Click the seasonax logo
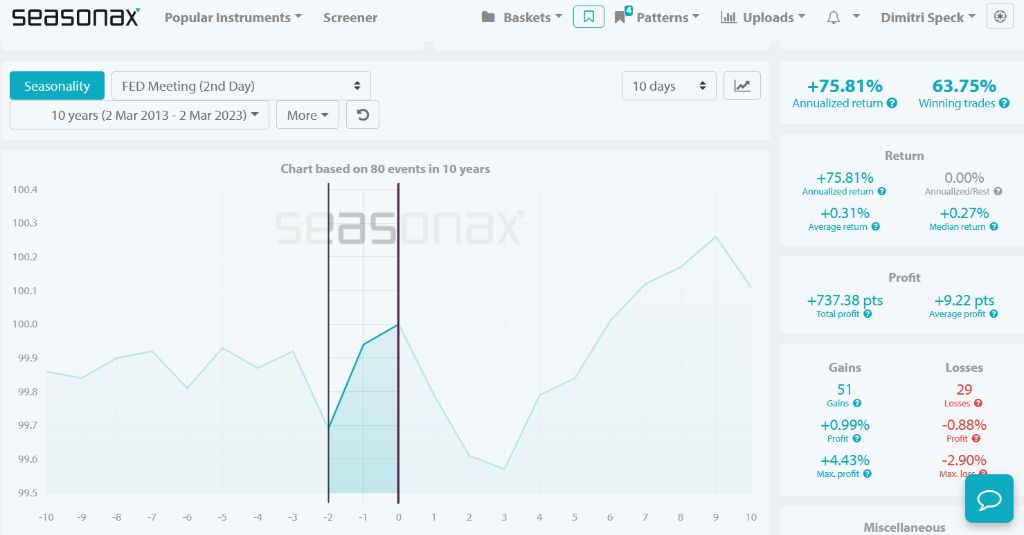Image resolution: width=1024 pixels, height=535 pixels. pyautogui.click(x=76, y=17)
